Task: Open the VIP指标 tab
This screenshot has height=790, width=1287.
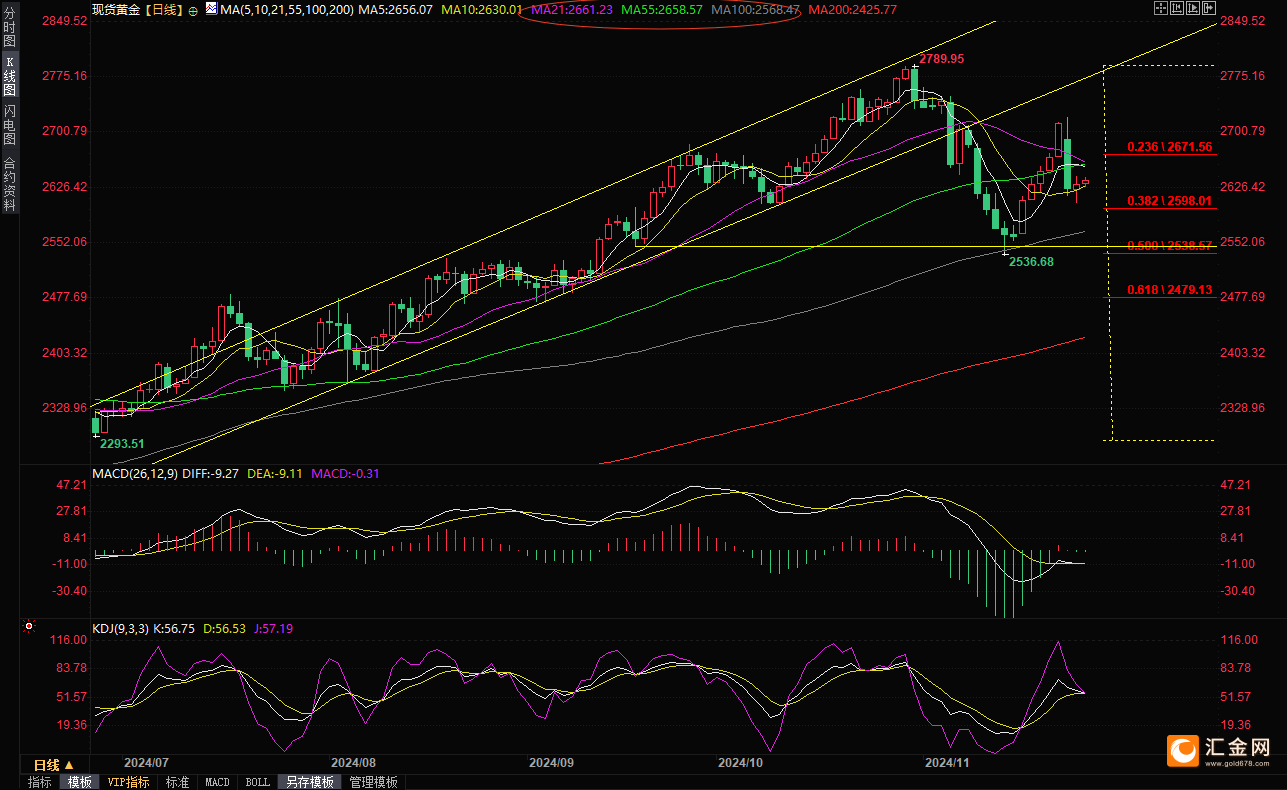Action: [x=129, y=782]
